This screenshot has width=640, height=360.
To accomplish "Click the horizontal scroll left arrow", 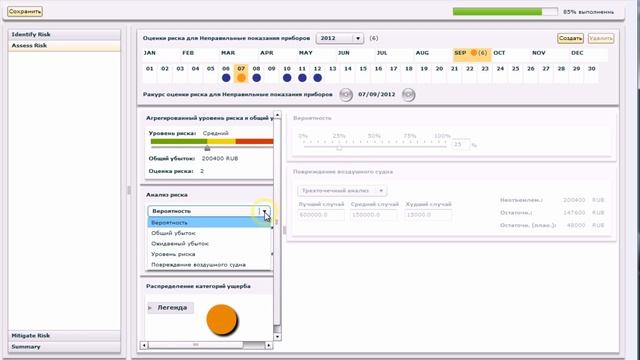I will [x=144, y=346].
